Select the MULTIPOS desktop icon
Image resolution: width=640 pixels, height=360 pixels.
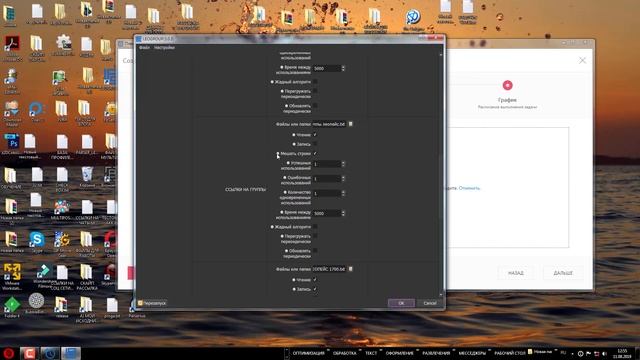pos(62,207)
